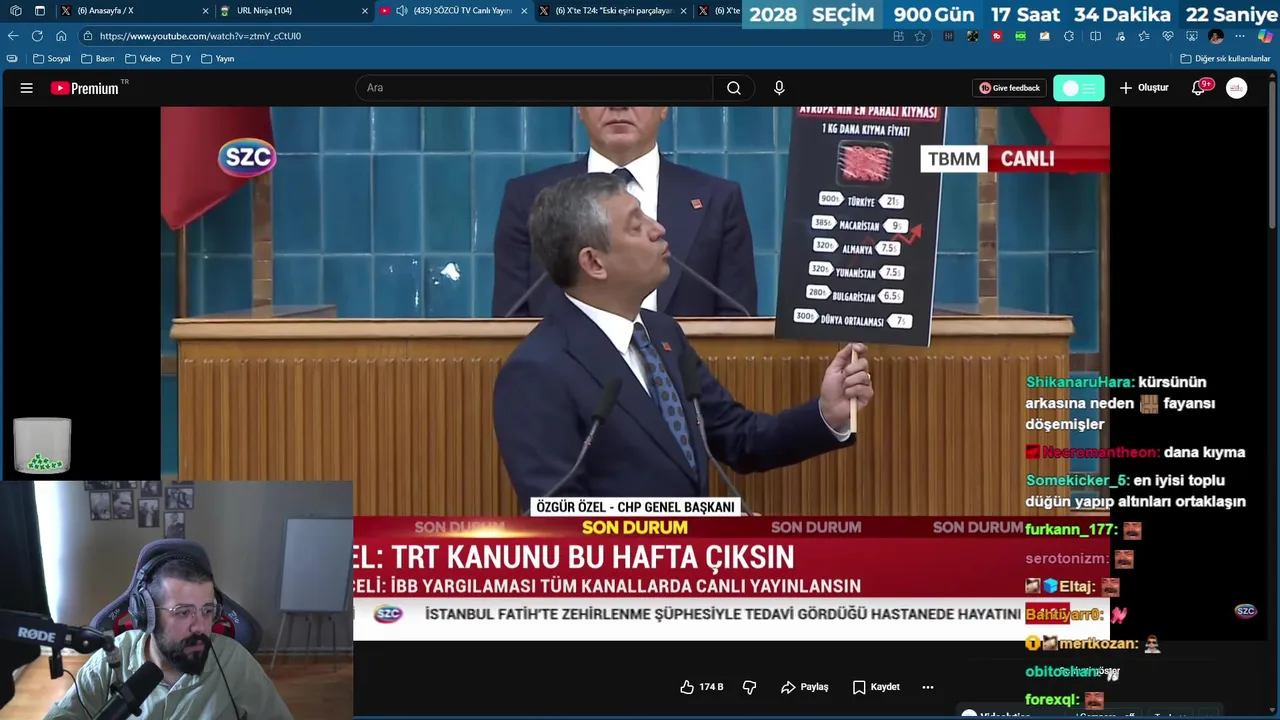Click the Oluştur create button
Screen dimensions: 1280x720
[1144, 88]
